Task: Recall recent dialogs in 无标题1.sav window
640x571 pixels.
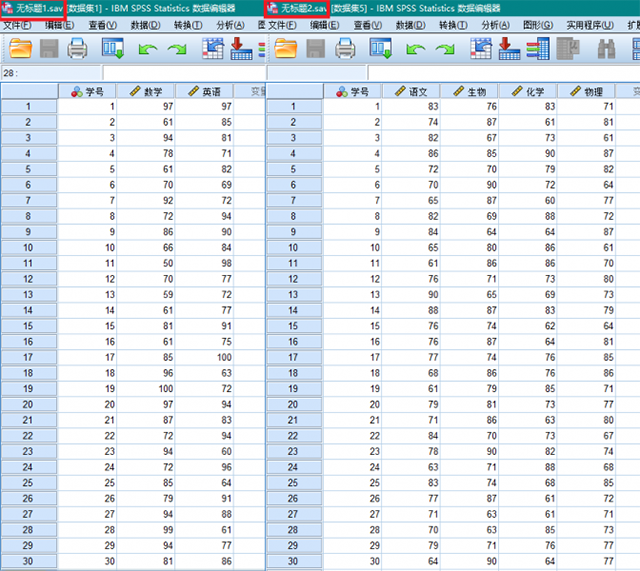Action: coord(113,49)
